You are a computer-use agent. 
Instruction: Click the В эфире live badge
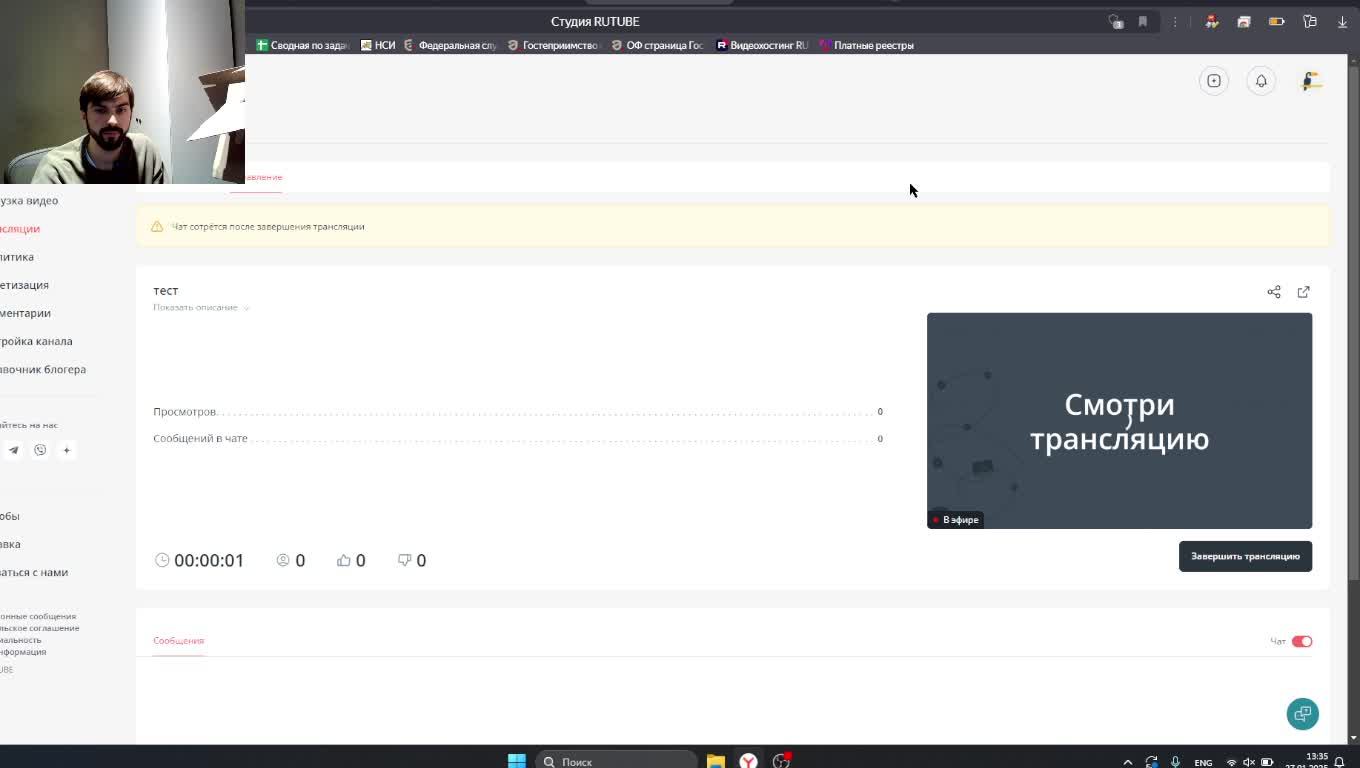[x=956, y=520]
